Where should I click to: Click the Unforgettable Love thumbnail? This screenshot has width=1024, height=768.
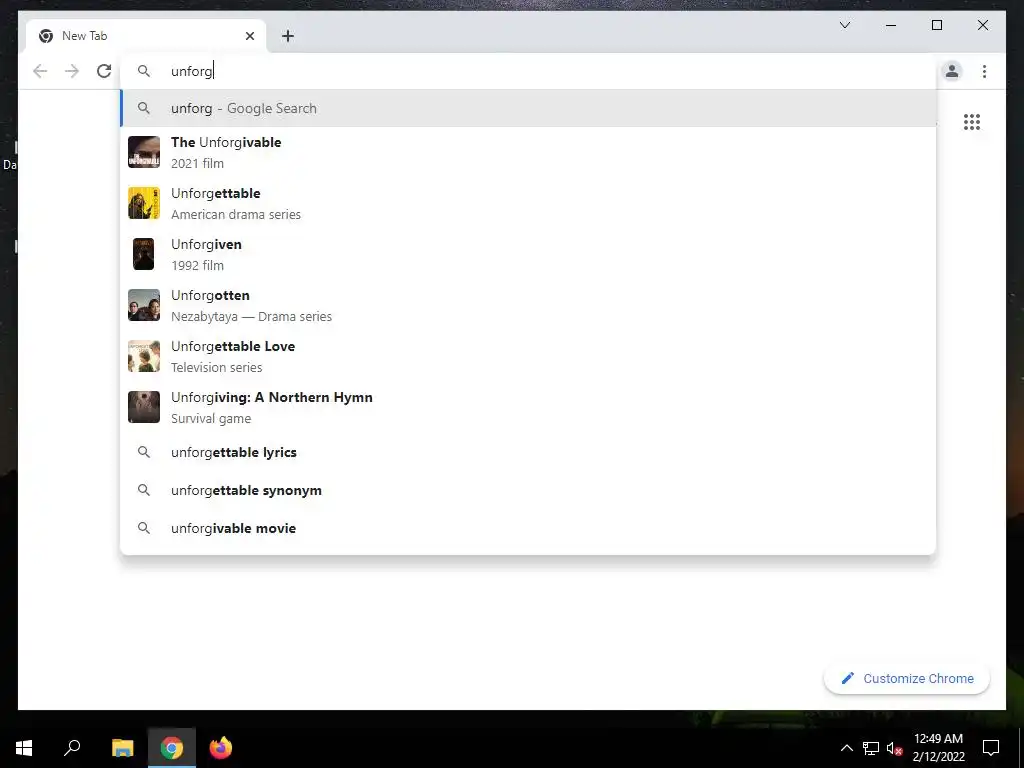click(x=144, y=356)
